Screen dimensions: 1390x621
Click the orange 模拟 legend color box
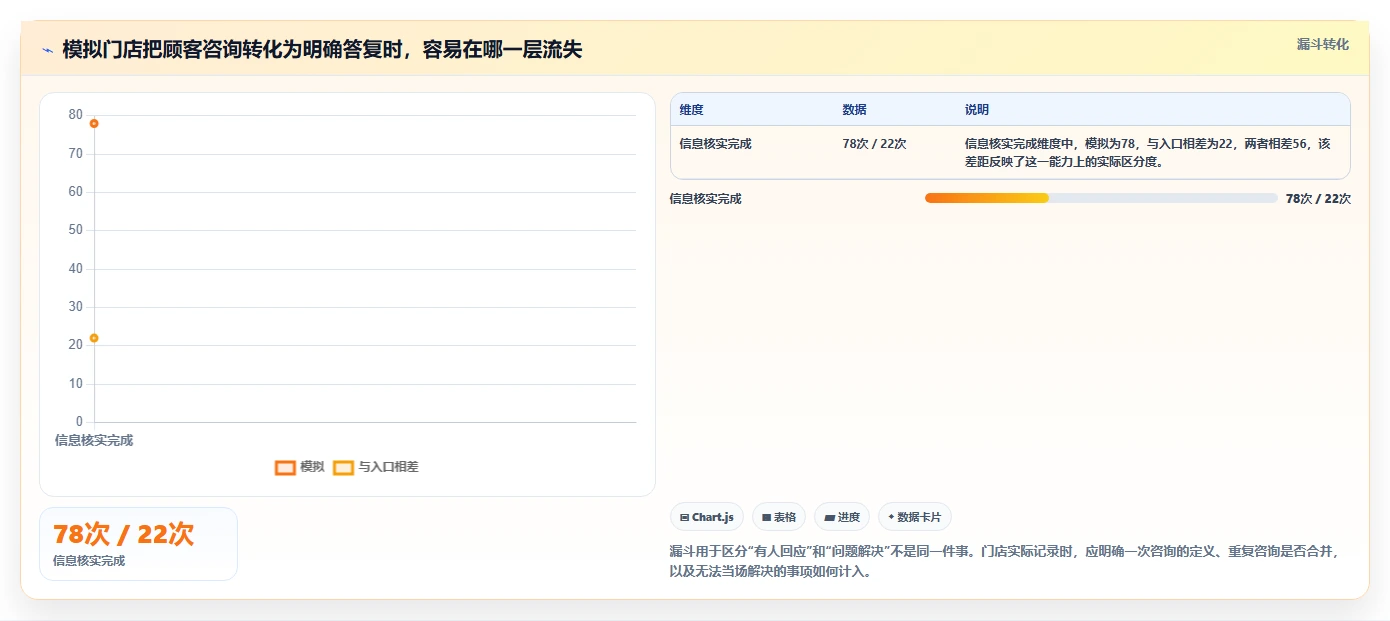click(285, 467)
